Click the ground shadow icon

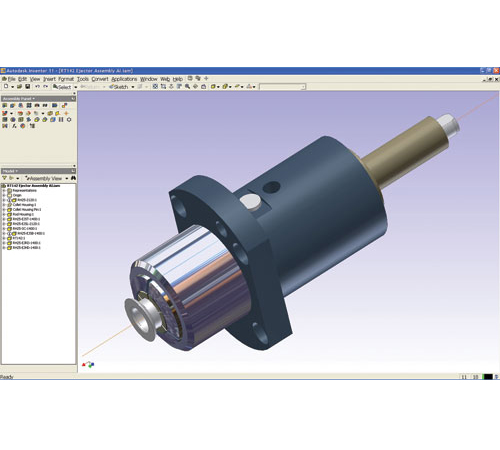(237, 87)
